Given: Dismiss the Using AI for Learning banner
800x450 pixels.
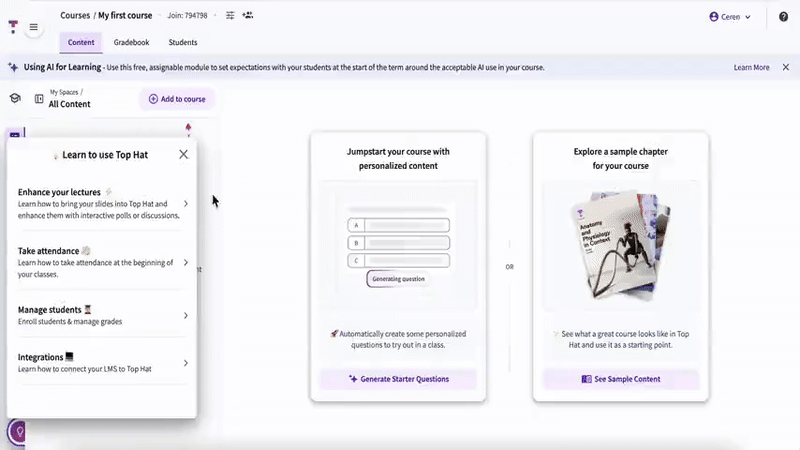Looking at the screenshot, I should (786, 67).
